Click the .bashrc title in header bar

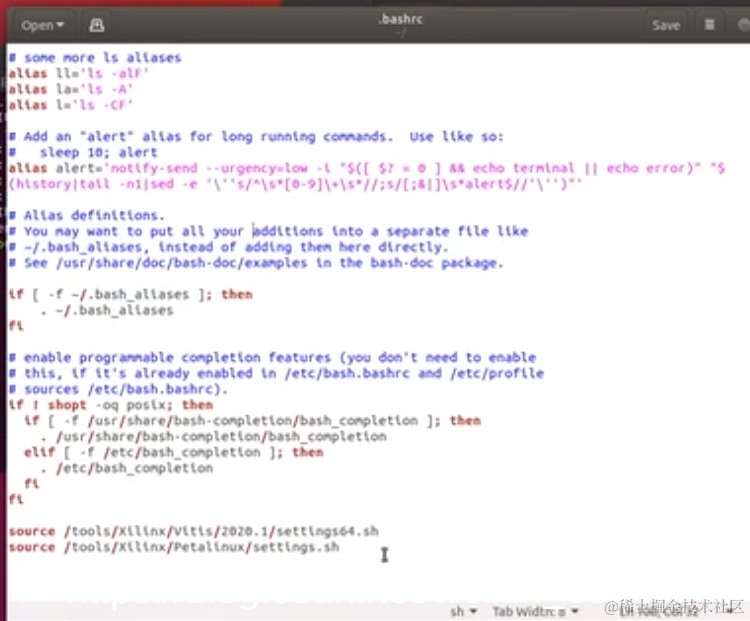[400, 19]
